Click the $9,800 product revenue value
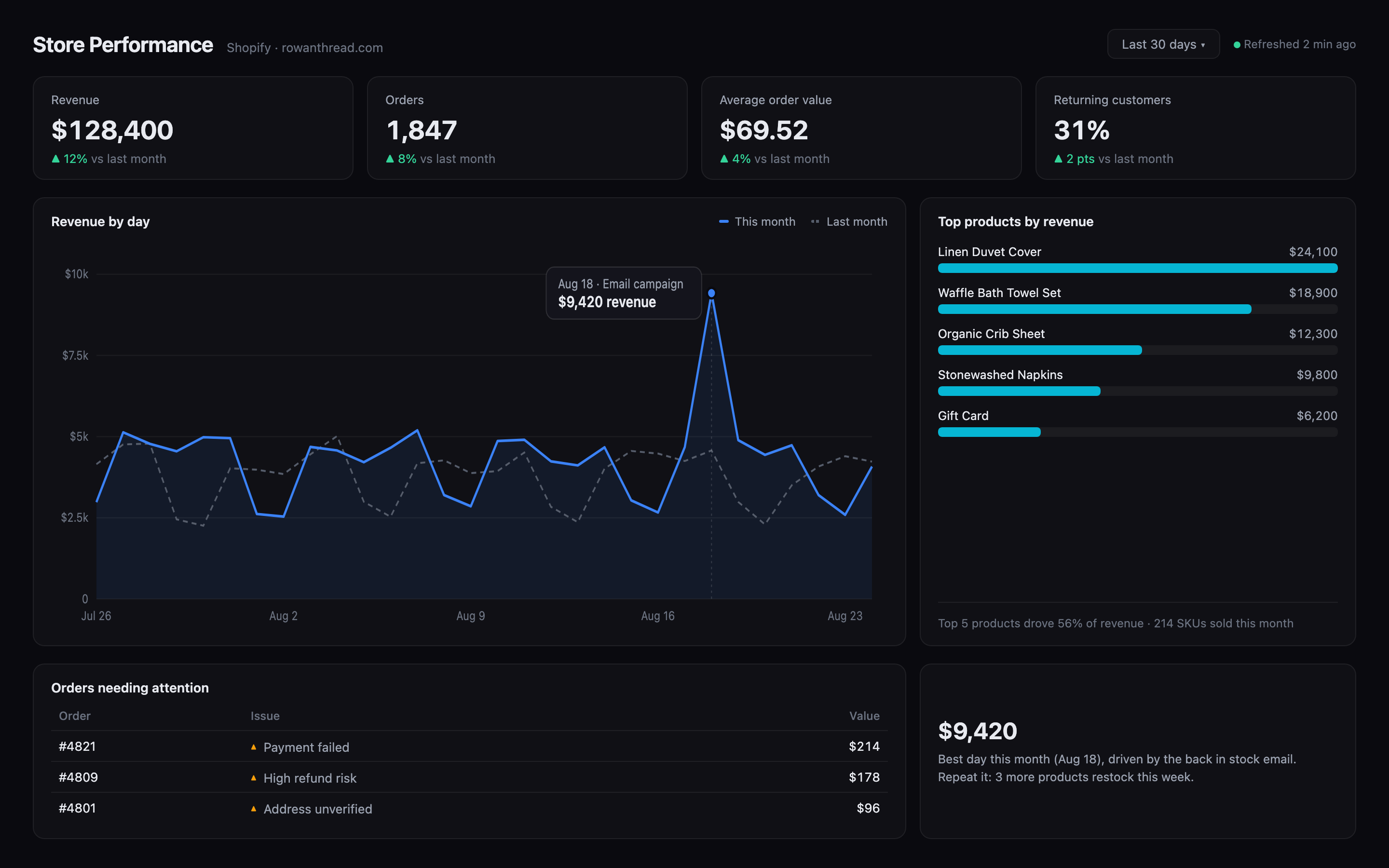Screen dimensions: 1389x868 coord(1317,375)
